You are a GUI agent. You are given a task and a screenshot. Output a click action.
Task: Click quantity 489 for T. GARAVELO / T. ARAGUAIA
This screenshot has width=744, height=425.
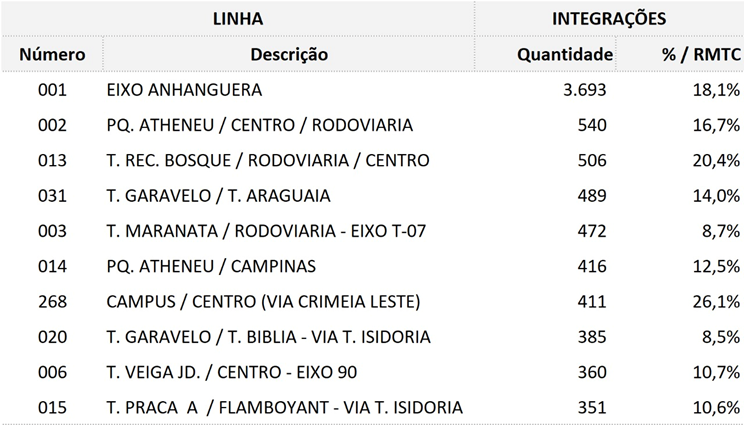[592, 195]
